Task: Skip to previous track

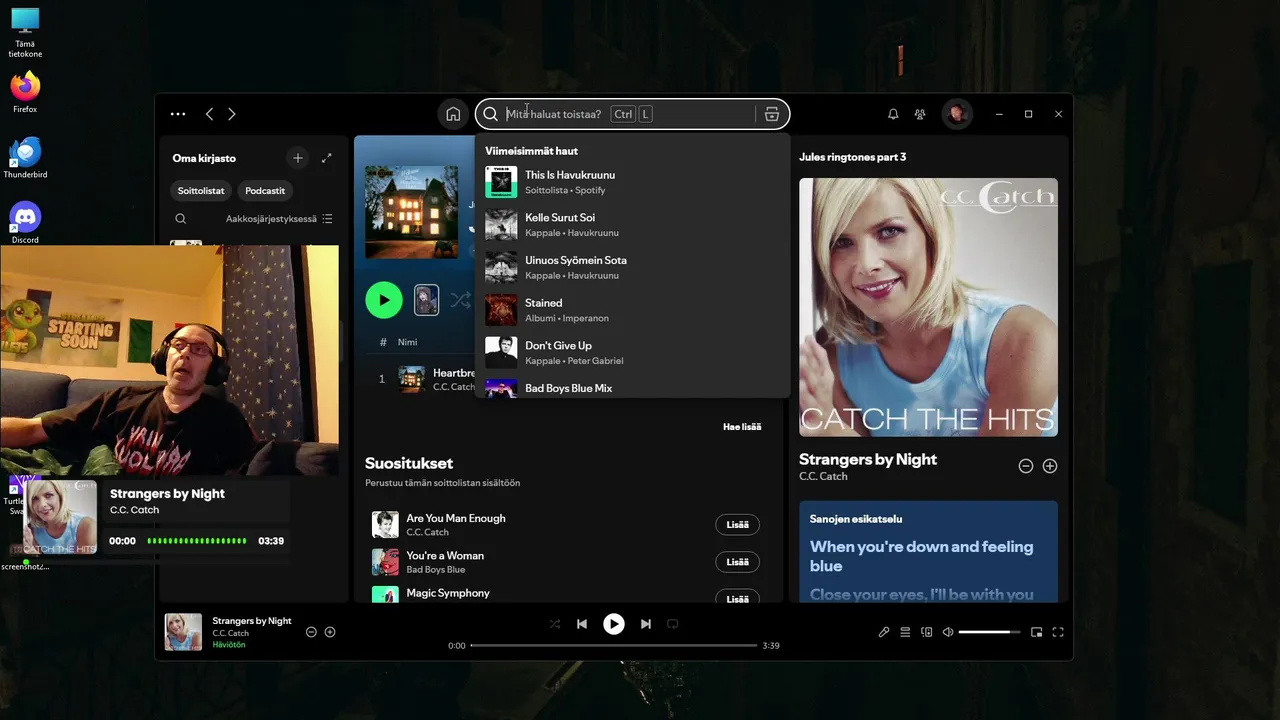Action: [x=582, y=624]
